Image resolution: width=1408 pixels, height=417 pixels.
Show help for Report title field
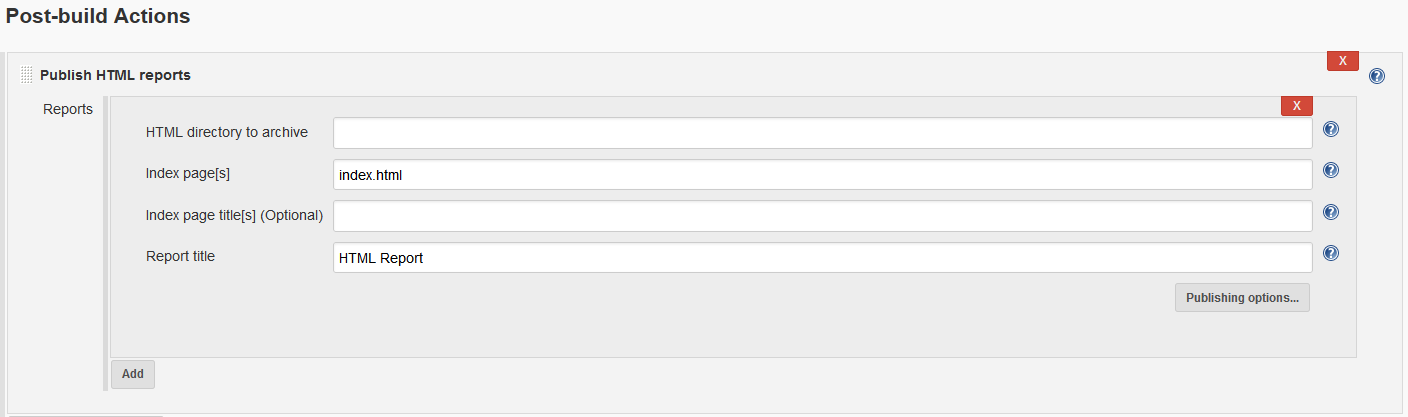1331,253
